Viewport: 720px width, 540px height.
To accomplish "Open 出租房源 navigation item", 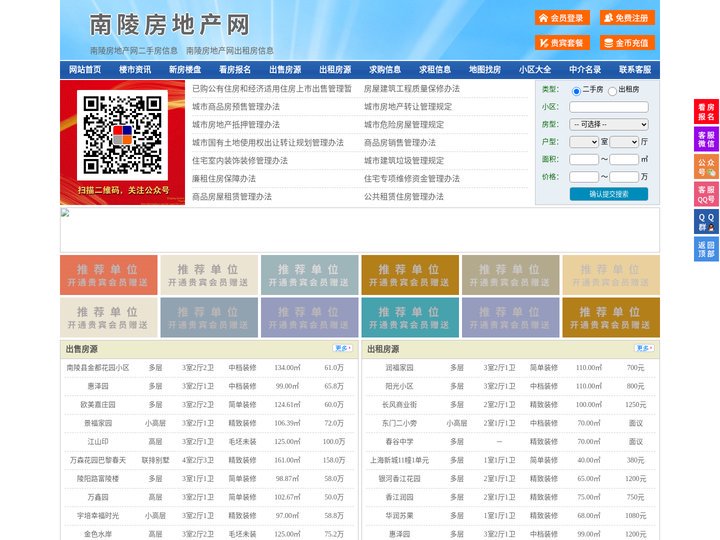I will 335,70.
